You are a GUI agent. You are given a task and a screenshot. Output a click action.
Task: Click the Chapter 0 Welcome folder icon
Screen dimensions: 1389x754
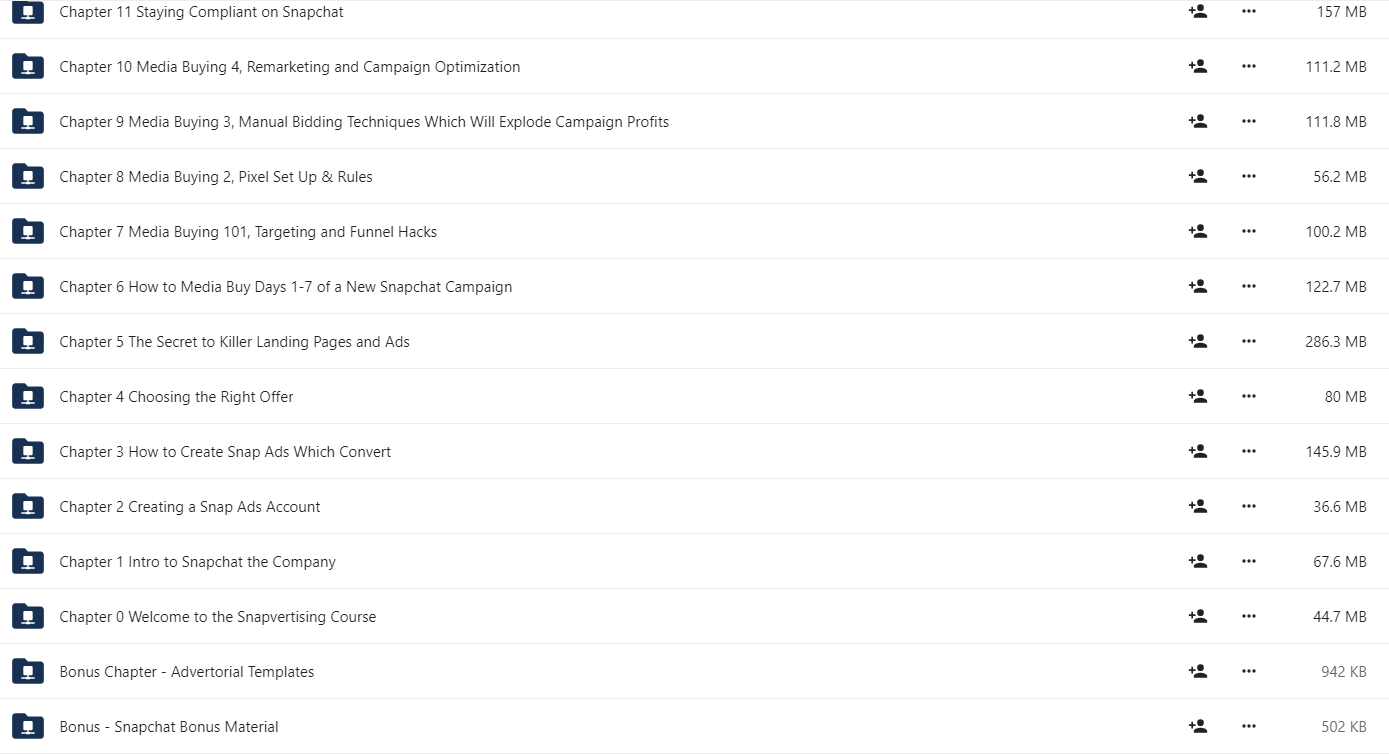pyautogui.click(x=28, y=616)
